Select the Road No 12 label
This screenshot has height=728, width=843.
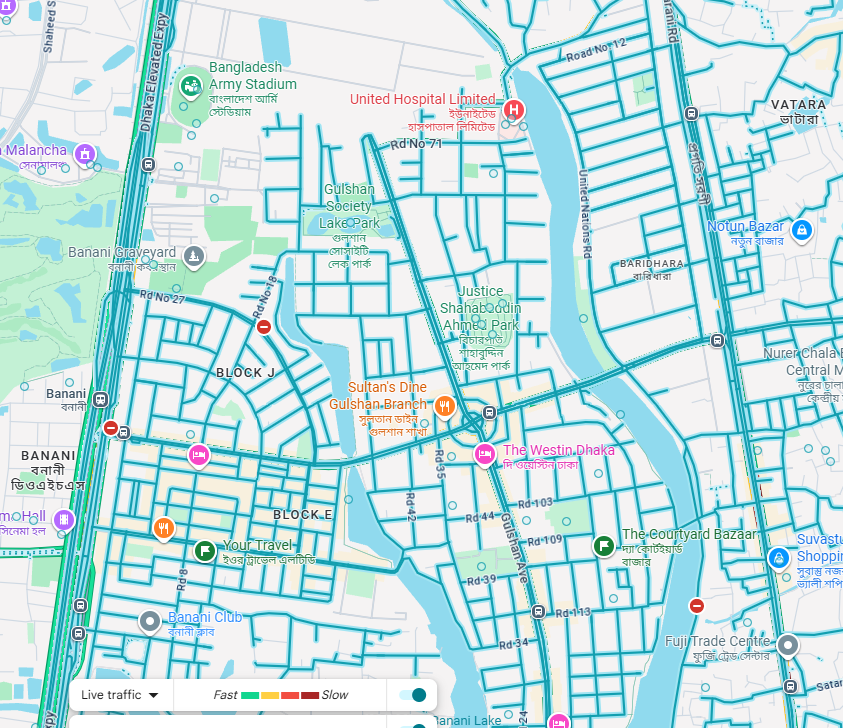tap(596, 49)
